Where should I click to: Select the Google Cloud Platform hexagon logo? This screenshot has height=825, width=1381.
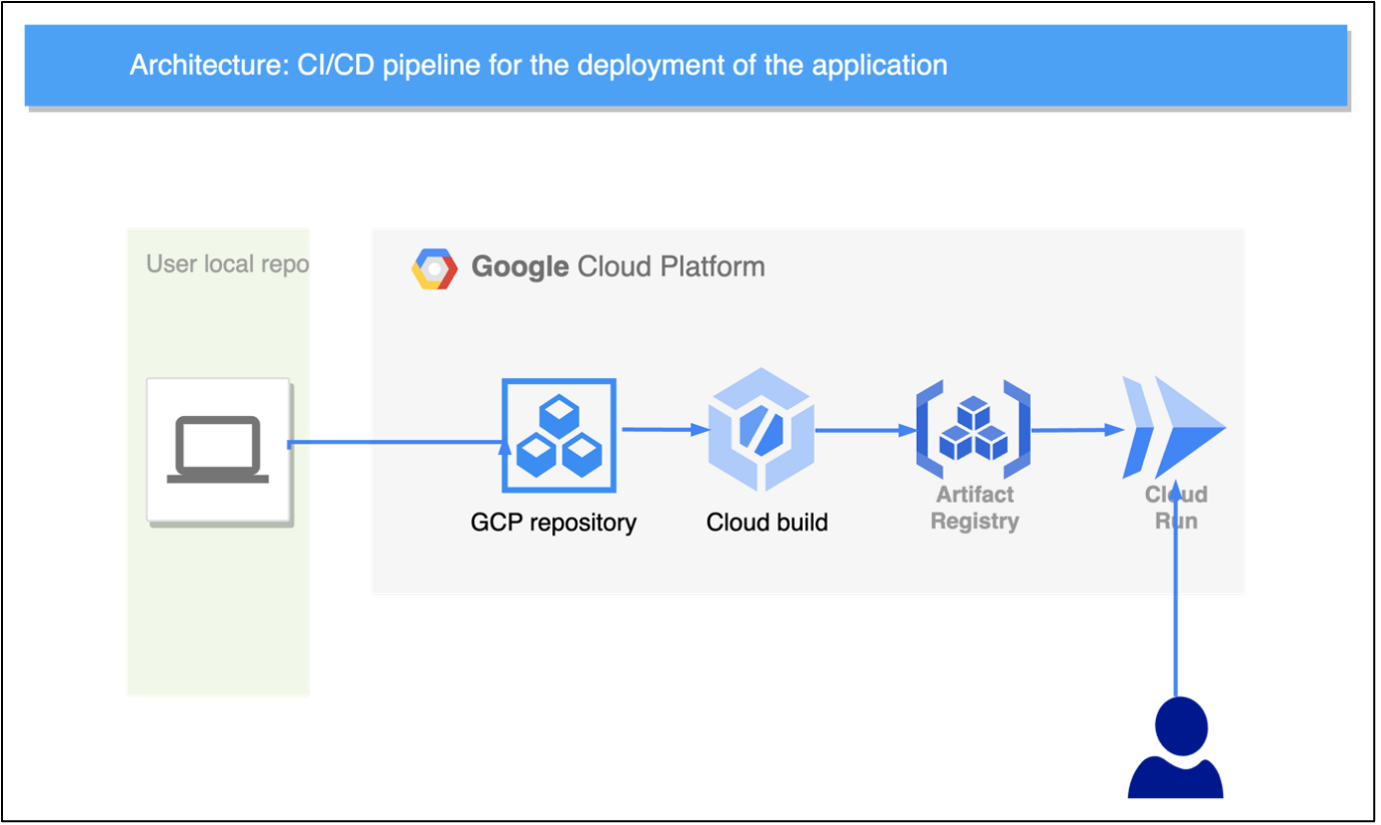point(435,266)
